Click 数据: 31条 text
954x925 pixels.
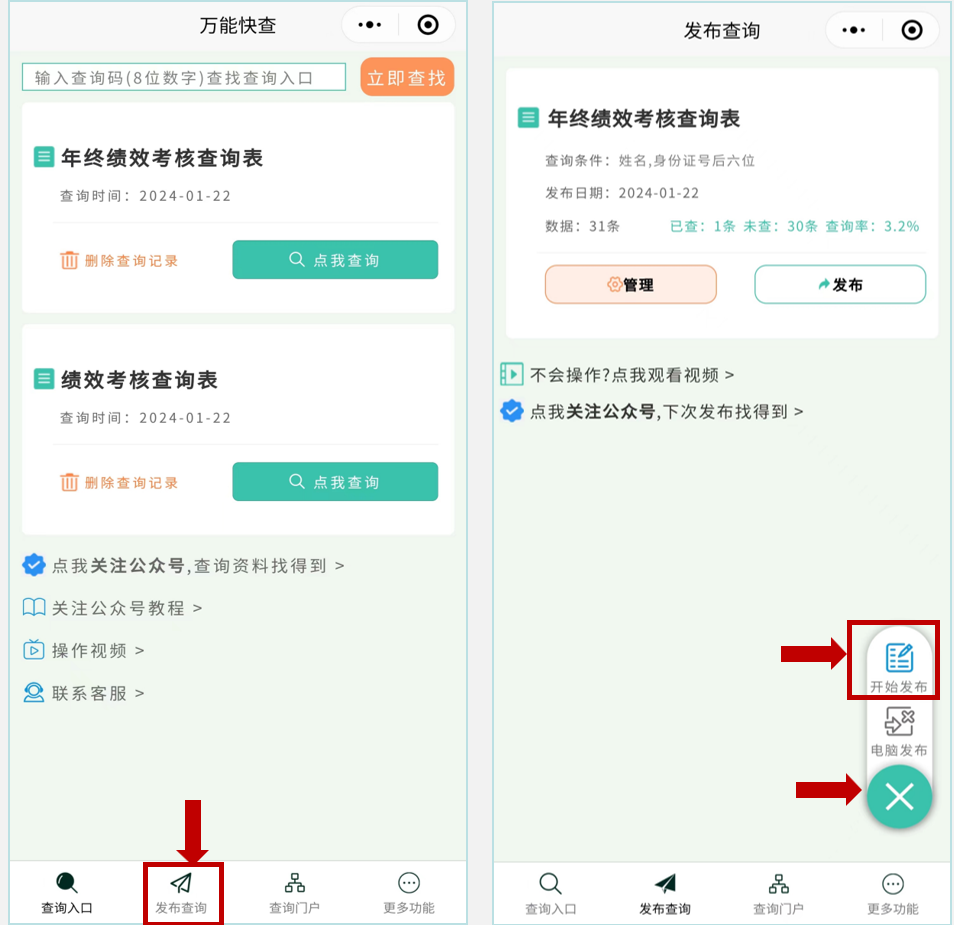[x=582, y=226]
